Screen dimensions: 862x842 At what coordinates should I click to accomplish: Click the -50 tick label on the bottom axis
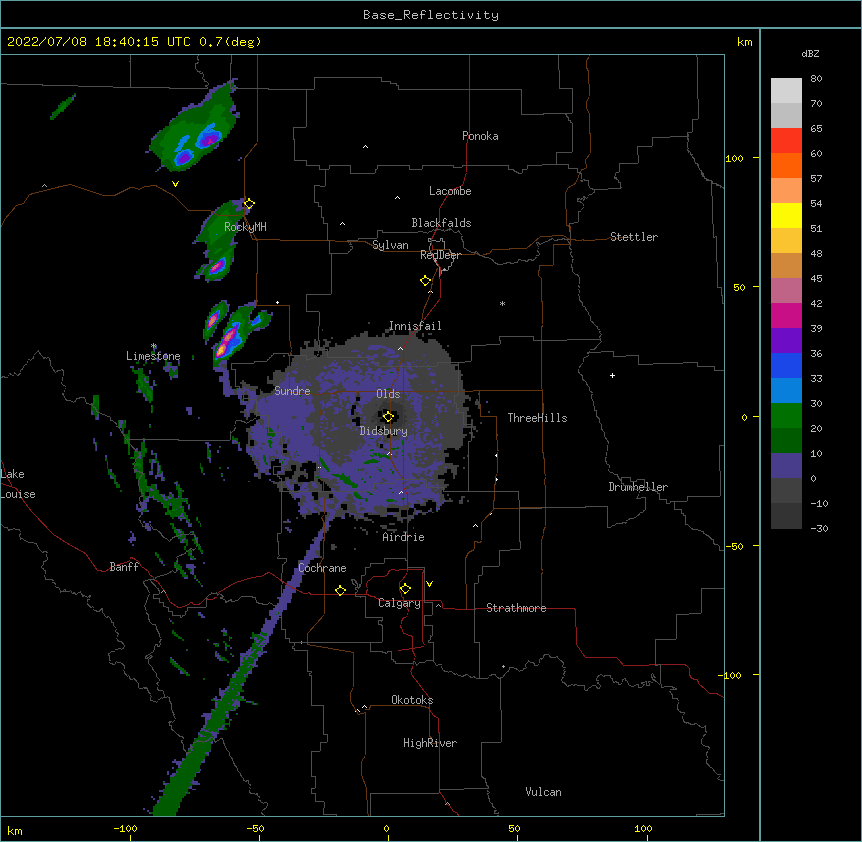(255, 829)
